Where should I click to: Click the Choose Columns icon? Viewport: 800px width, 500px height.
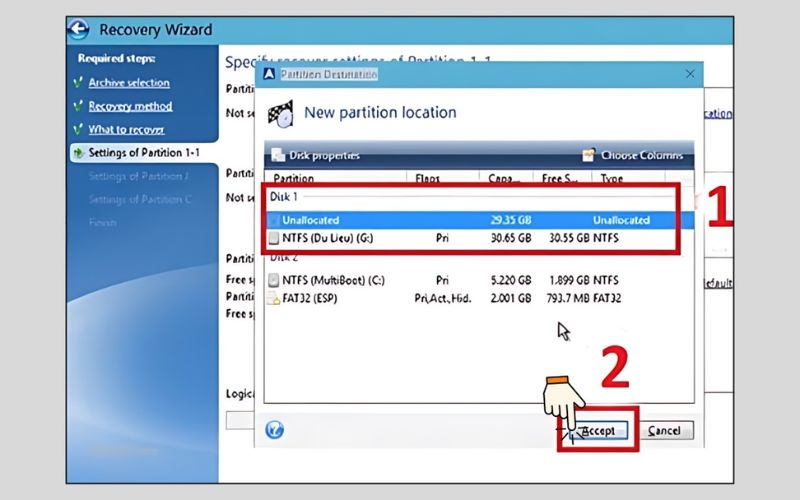click(589, 155)
